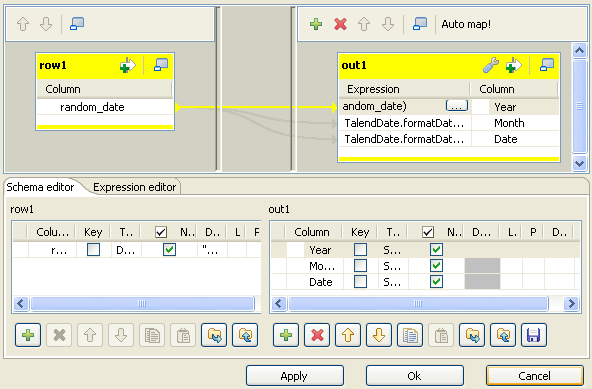Screen dimensions: 592x389
Task: Select the Month expression cell in out1
Action: point(405,123)
